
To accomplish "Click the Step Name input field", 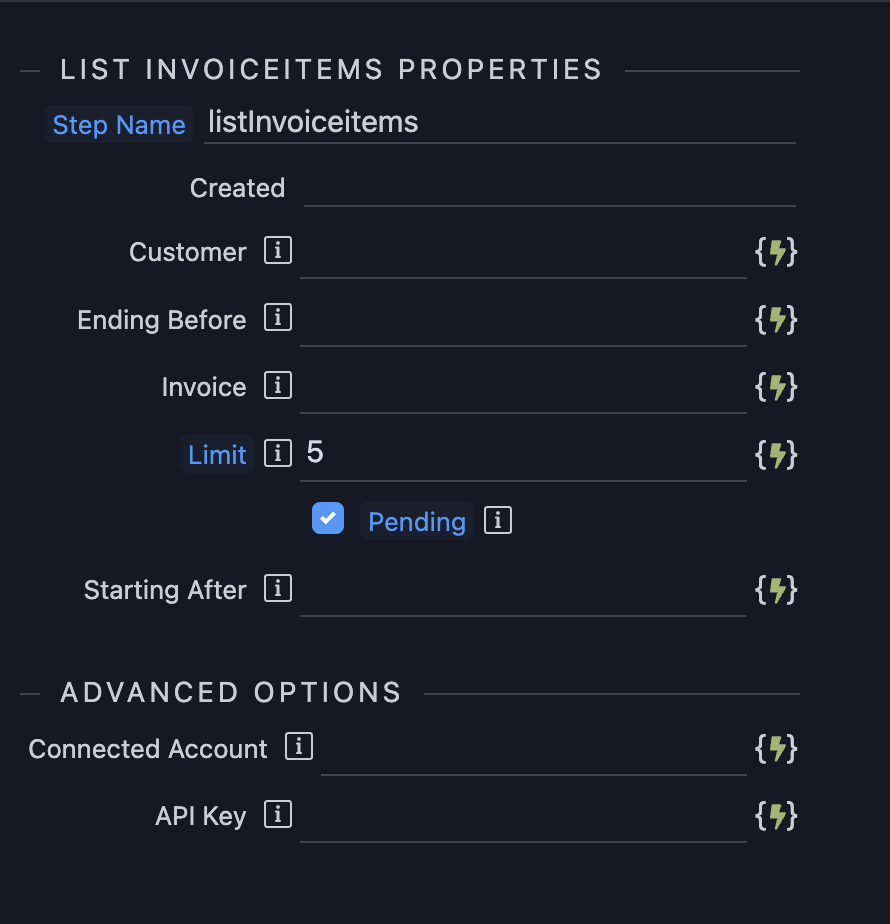I will 500,123.
